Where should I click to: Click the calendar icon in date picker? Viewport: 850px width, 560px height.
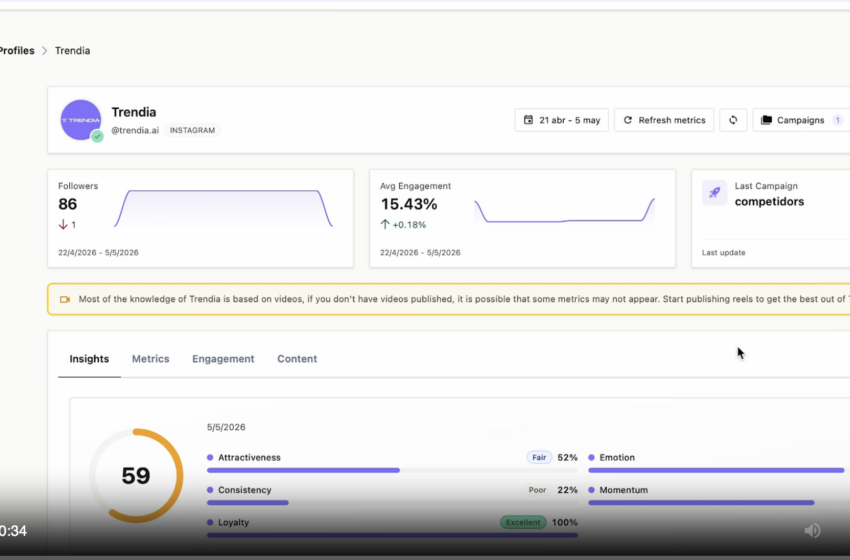pyautogui.click(x=528, y=120)
